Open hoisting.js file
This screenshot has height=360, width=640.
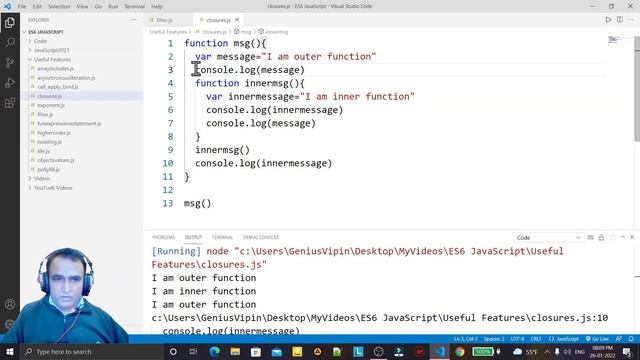(49, 142)
